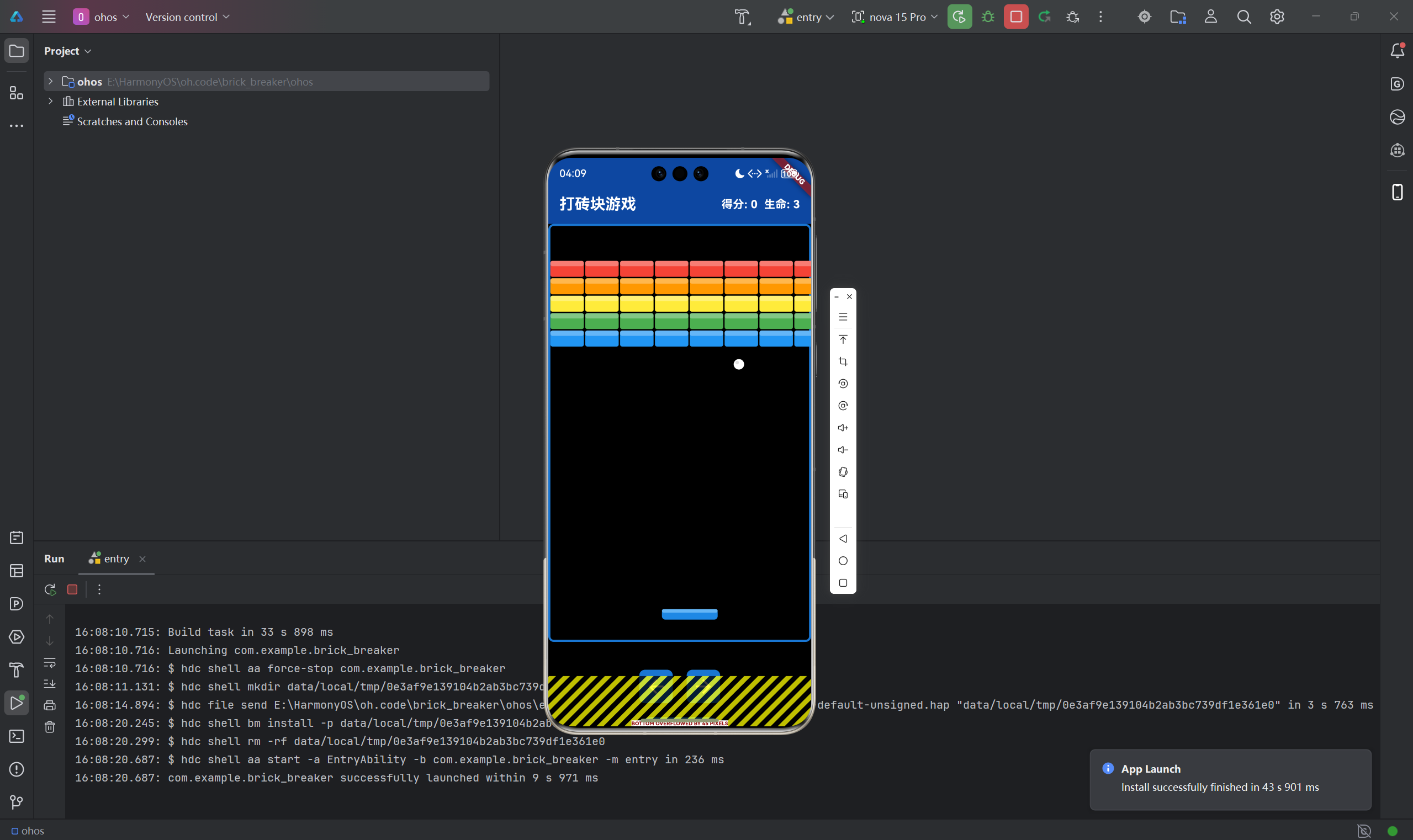Click the blue paddle in game
Viewport: 1413px width, 840px height.
pyautogui.click(x=689, y=614)
